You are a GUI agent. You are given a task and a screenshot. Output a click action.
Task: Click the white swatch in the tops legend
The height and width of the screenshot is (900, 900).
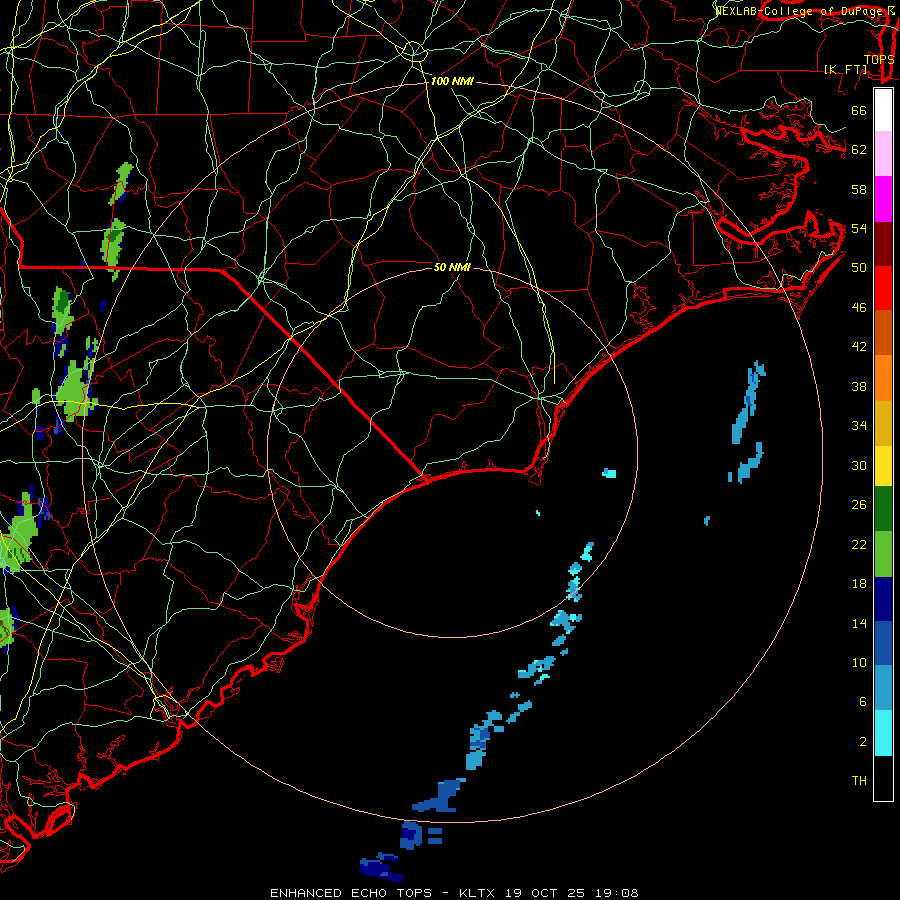pyautogui.click(x=883, y=110)
